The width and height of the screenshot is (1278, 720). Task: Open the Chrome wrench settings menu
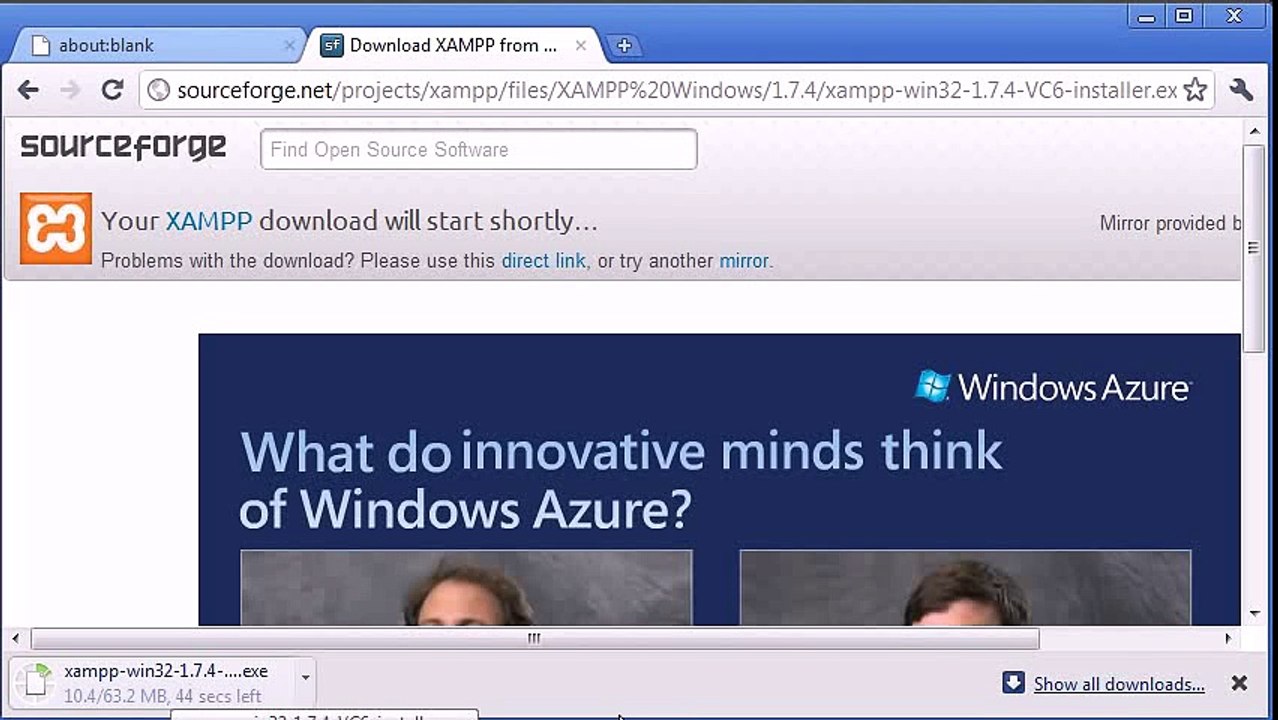[x=1241, y=90]
